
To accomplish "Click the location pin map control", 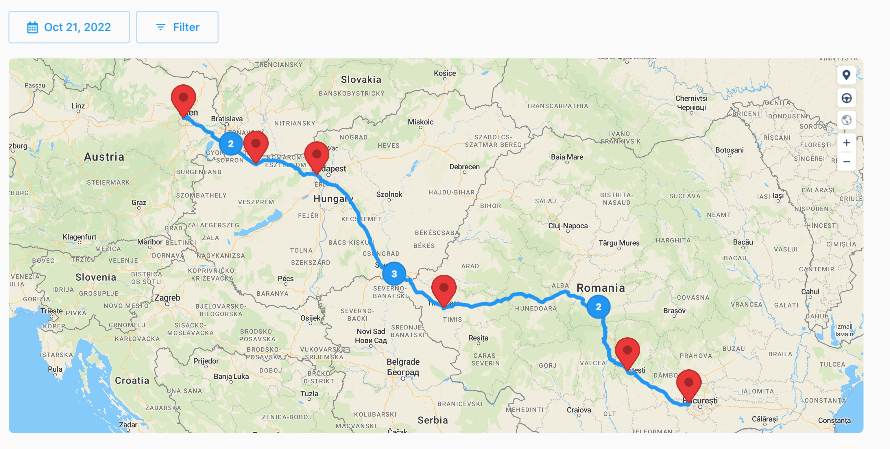I will click(846, 75).
